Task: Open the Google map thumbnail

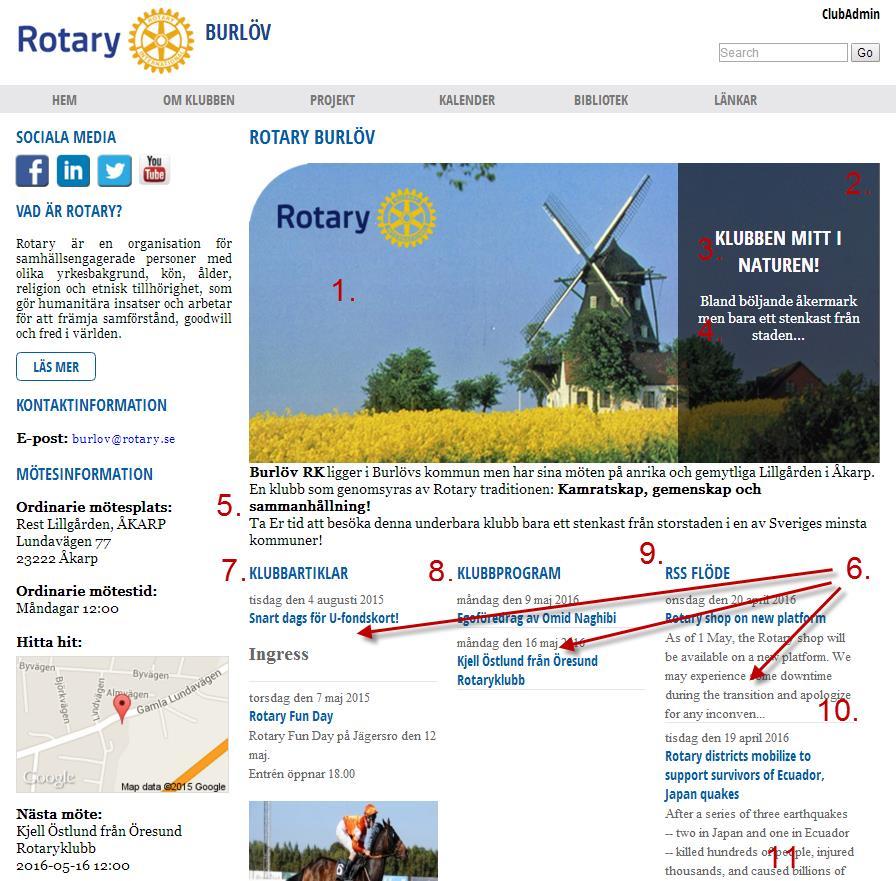Action: point(122,724)
